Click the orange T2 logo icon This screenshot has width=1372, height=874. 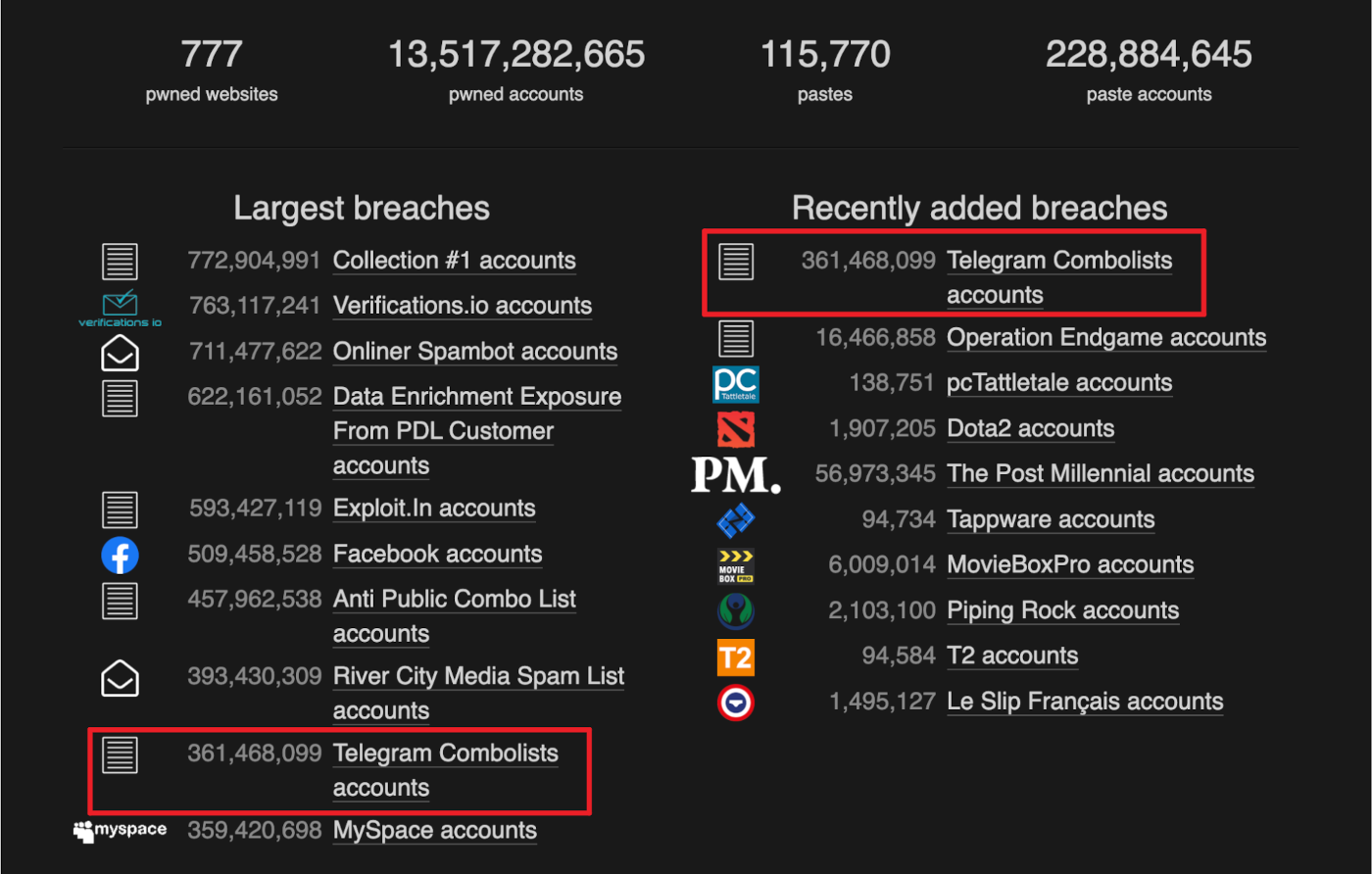click(735, 656)
